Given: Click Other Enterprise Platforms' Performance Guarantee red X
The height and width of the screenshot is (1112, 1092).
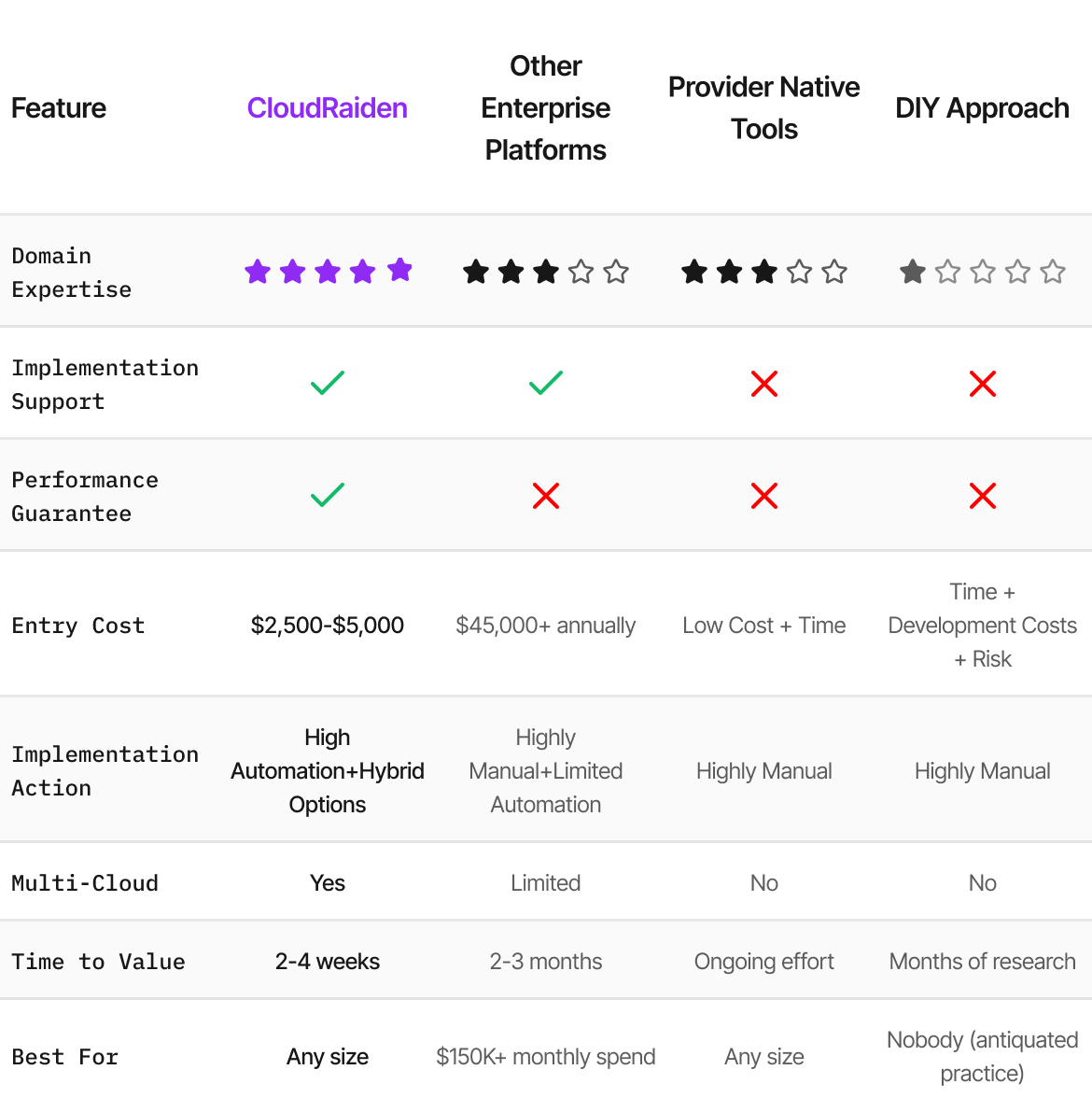Looking at the screenshot, I should (x=546, y=496).
